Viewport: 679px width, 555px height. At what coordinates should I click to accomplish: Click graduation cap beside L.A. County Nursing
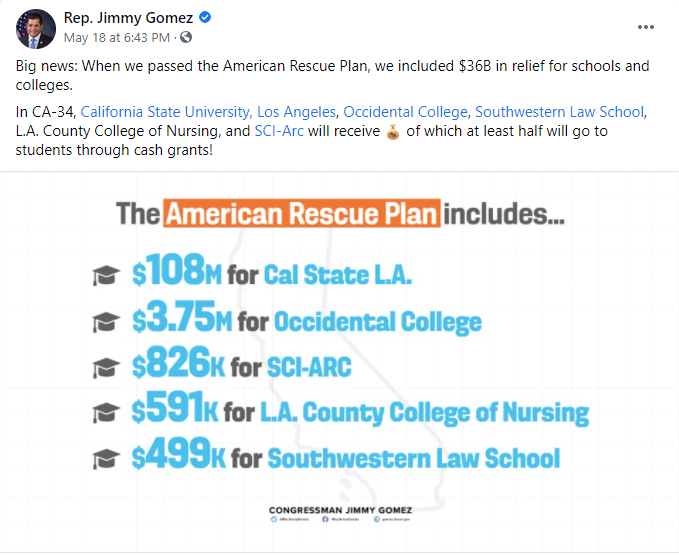click(x=105, y=413)
